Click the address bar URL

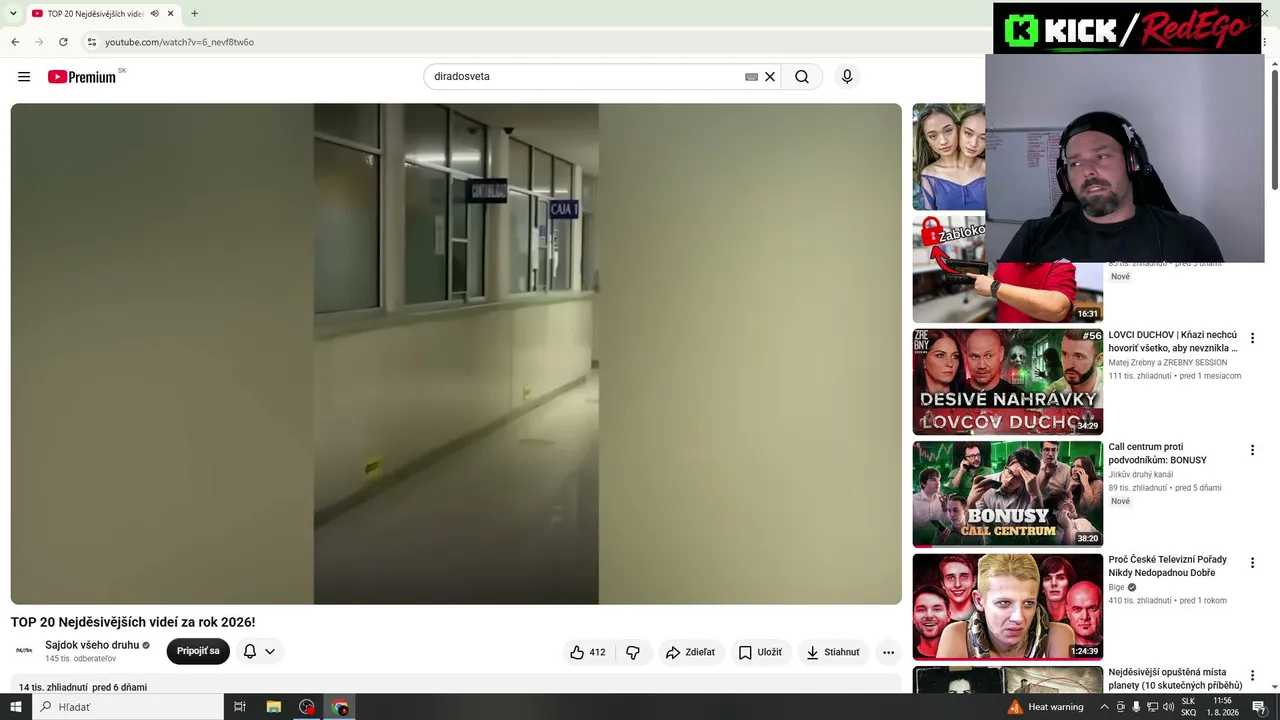point(180,42)
